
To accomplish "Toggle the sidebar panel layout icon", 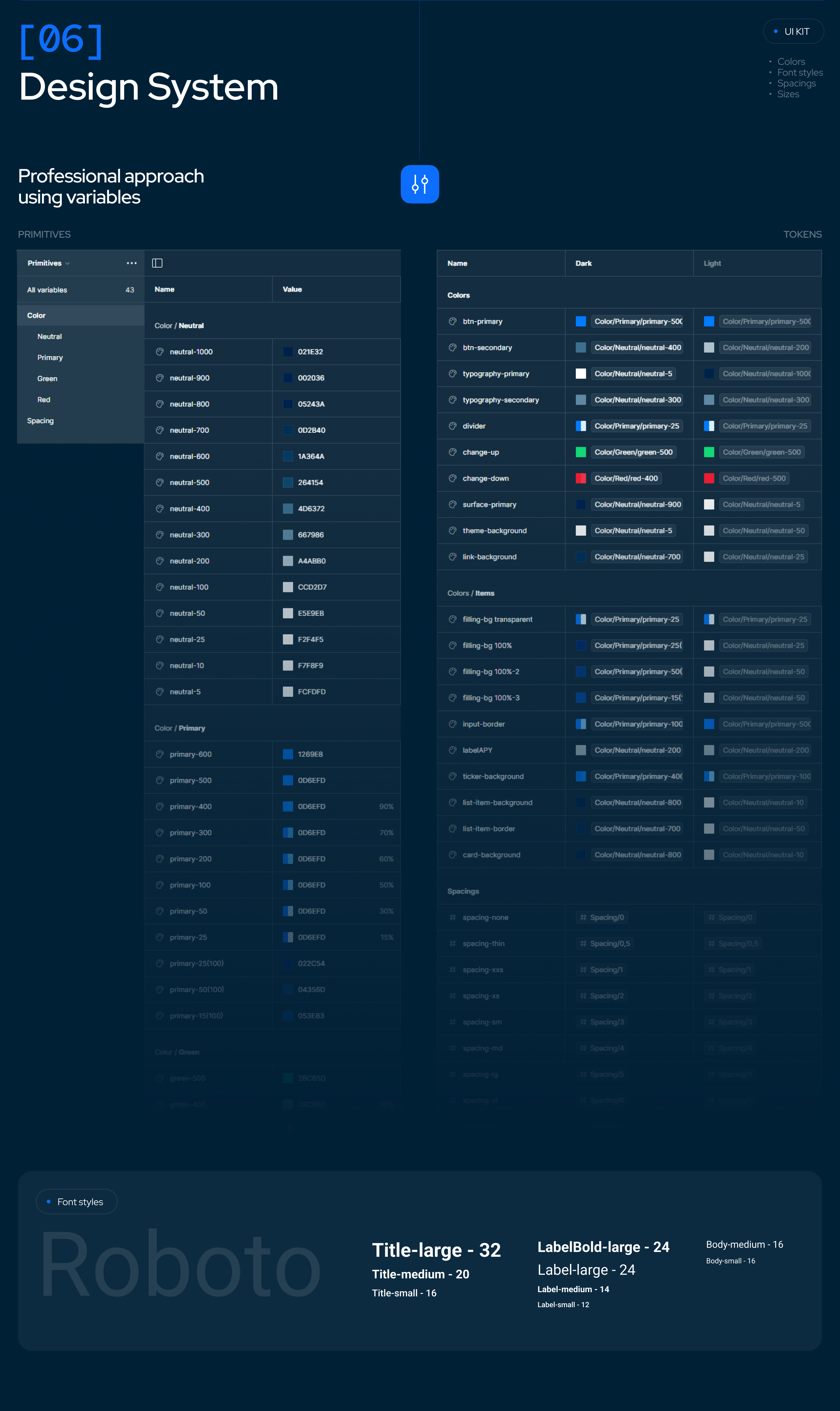I will coord(157,263).
